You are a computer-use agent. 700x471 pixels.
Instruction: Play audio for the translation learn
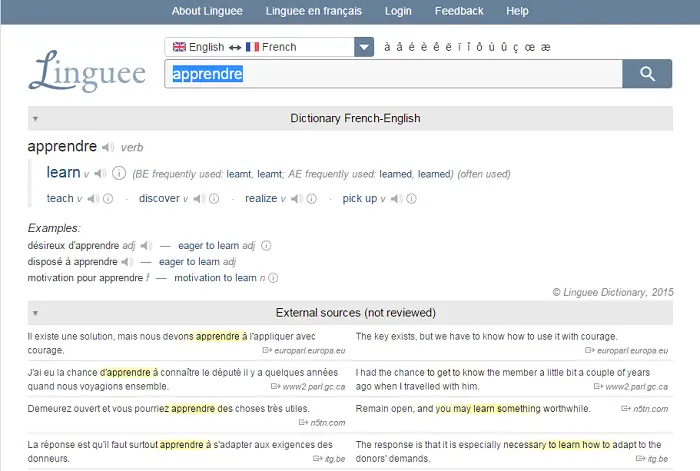[x=100, y=173]
